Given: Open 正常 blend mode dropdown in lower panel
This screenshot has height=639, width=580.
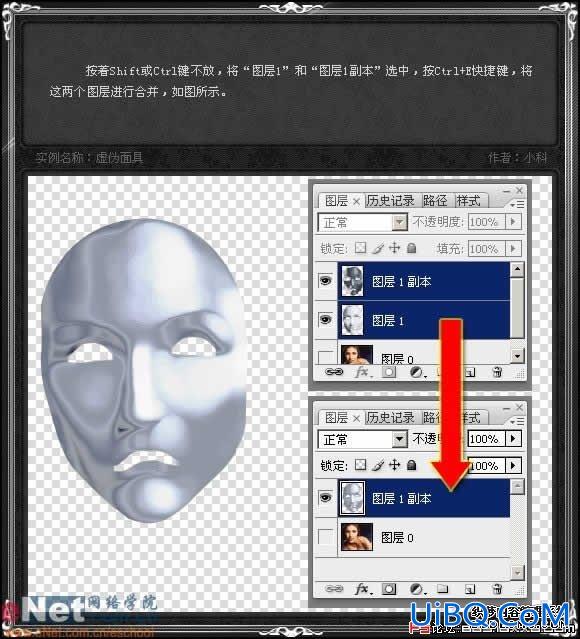Looking at the screenshot, I should pos(399,439).
